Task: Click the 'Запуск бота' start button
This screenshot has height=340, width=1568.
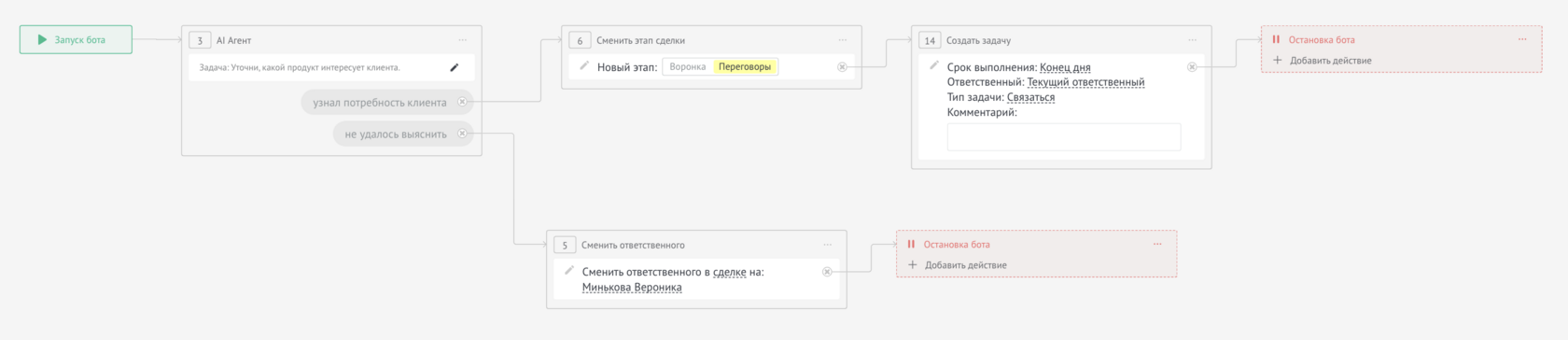Action: click(76, 39)
